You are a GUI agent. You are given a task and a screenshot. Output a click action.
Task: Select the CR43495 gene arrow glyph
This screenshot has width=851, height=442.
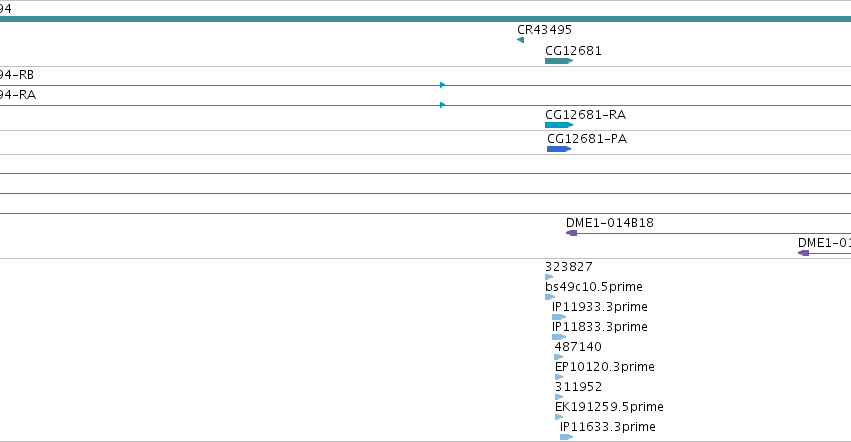520,40
